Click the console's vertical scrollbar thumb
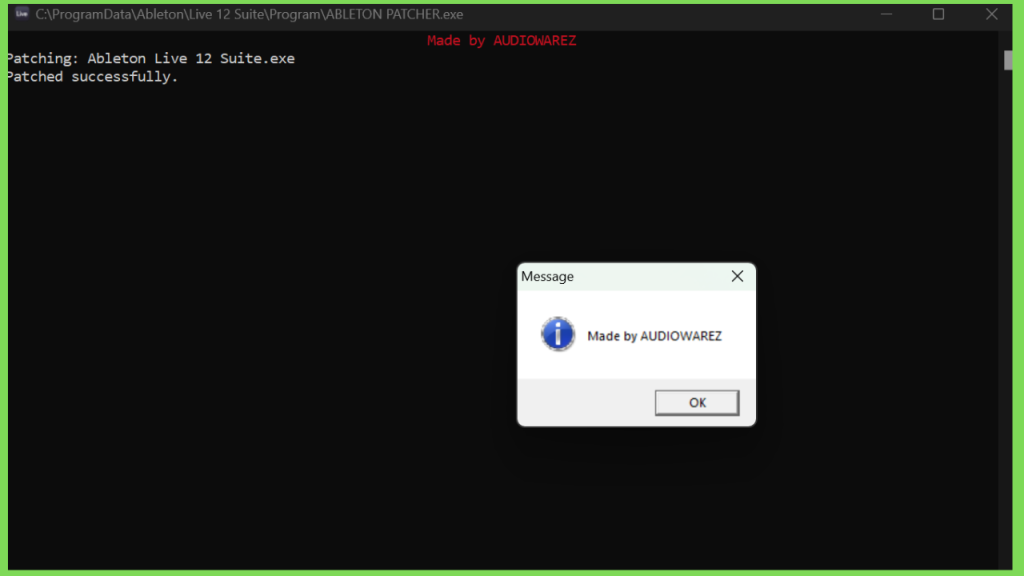This screenshot has height=576, width=1024. 1008,60
